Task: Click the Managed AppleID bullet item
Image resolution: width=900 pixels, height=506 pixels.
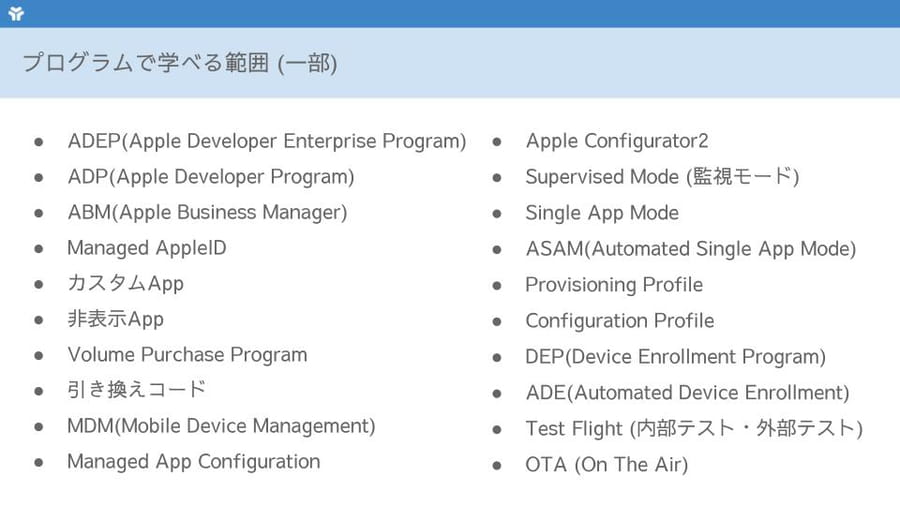Action: 147,248
